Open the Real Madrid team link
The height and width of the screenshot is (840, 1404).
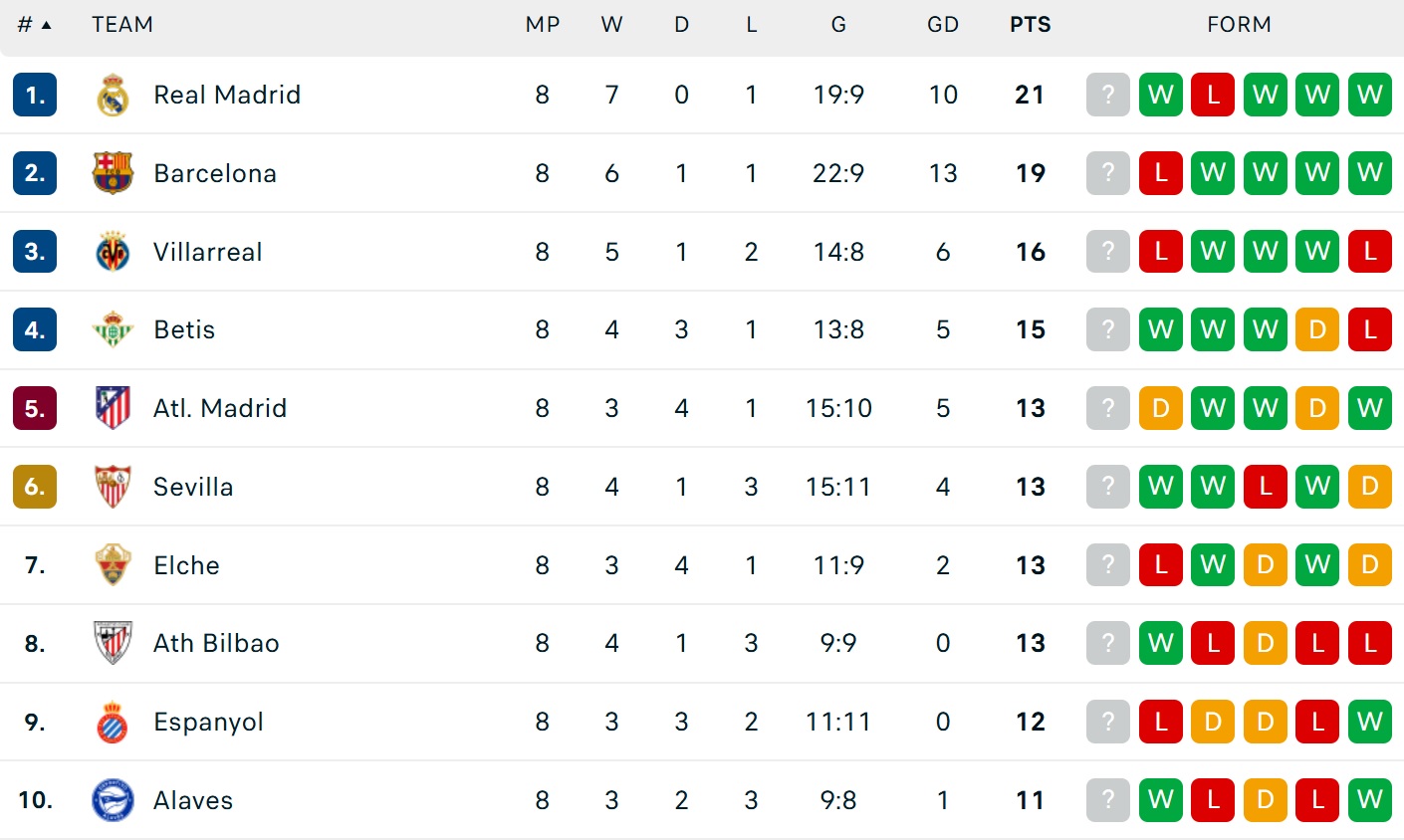tap(227, 96)
